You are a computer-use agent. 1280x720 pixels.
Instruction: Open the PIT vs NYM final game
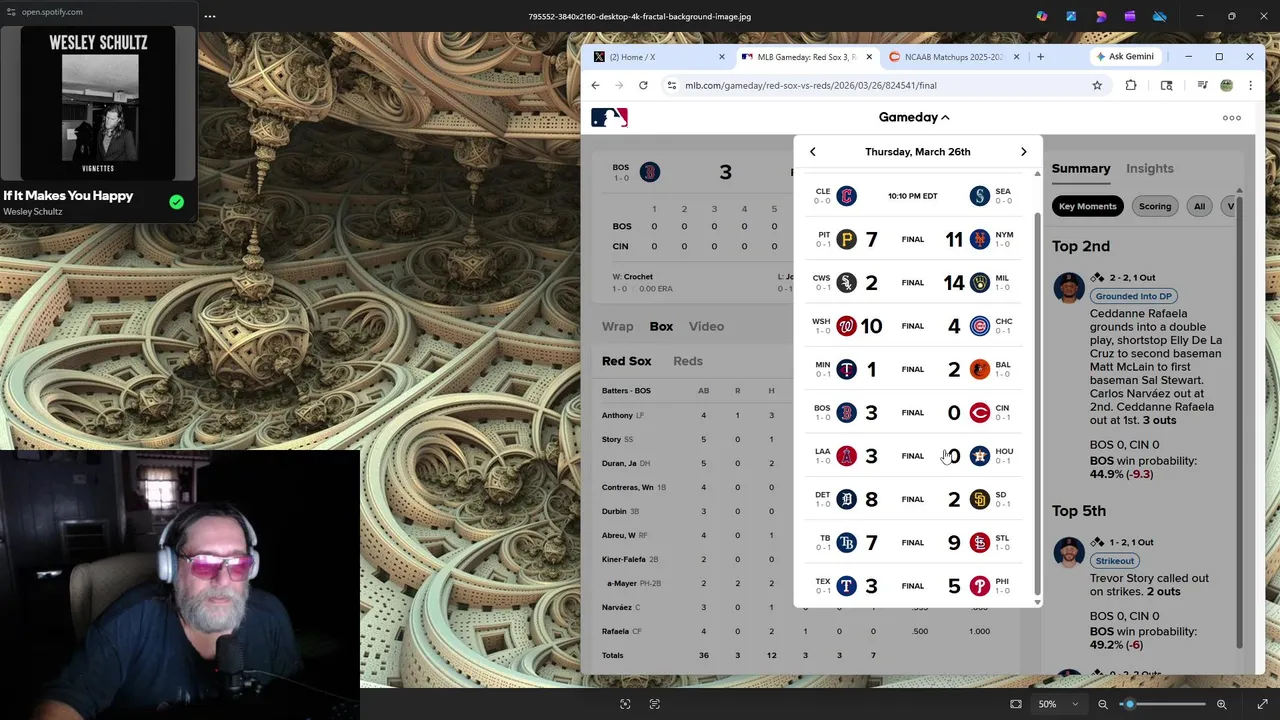pos(913,239)
